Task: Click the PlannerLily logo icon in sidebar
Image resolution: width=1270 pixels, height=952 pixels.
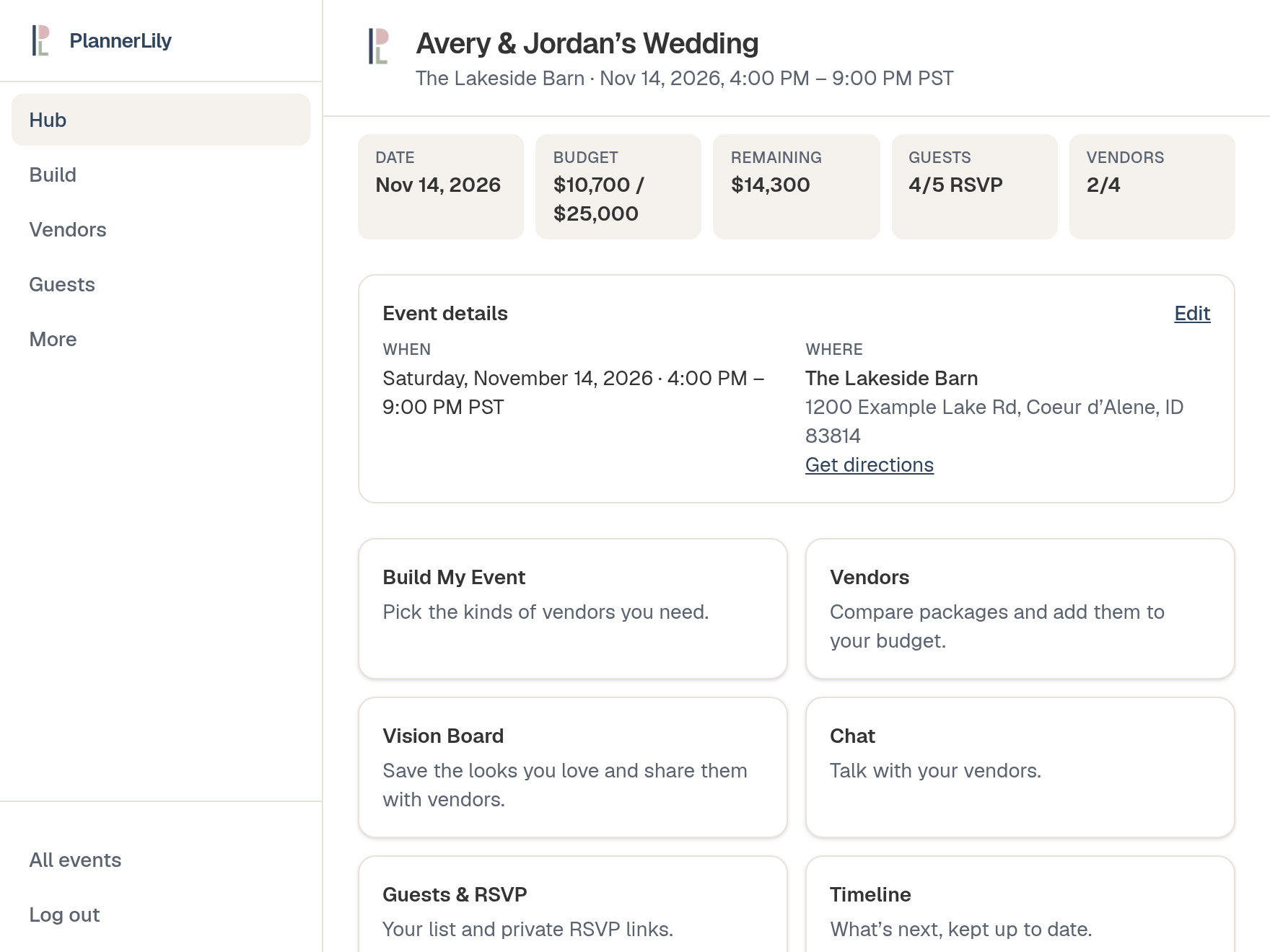Action: point(41,40)
